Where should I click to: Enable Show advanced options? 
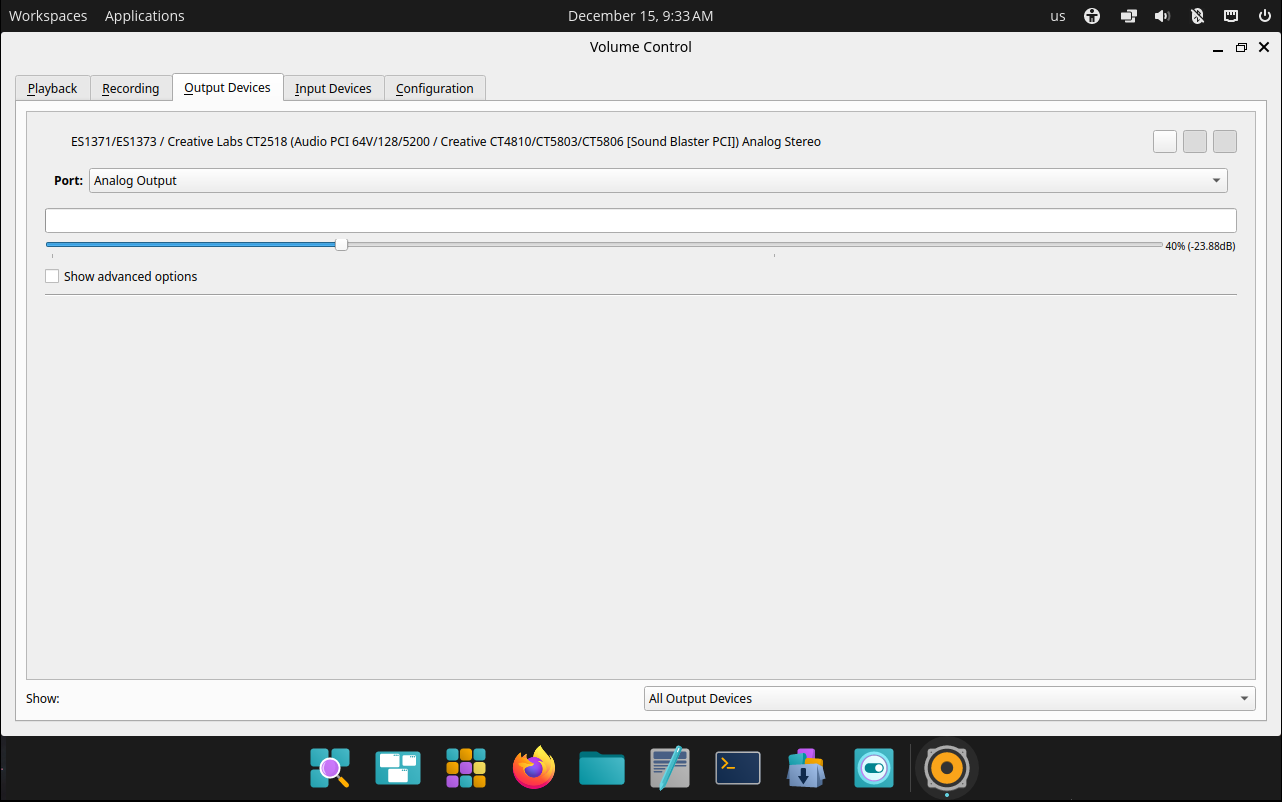click(x=52, y=275)
